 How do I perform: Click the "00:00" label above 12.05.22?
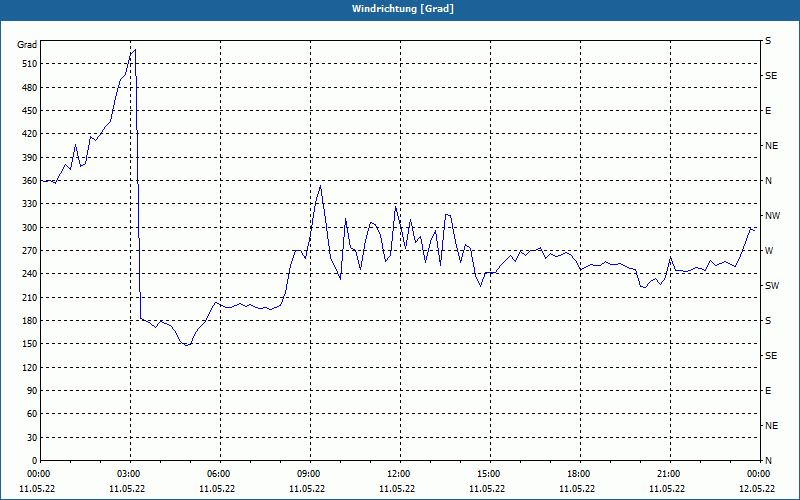pos(758,474)
